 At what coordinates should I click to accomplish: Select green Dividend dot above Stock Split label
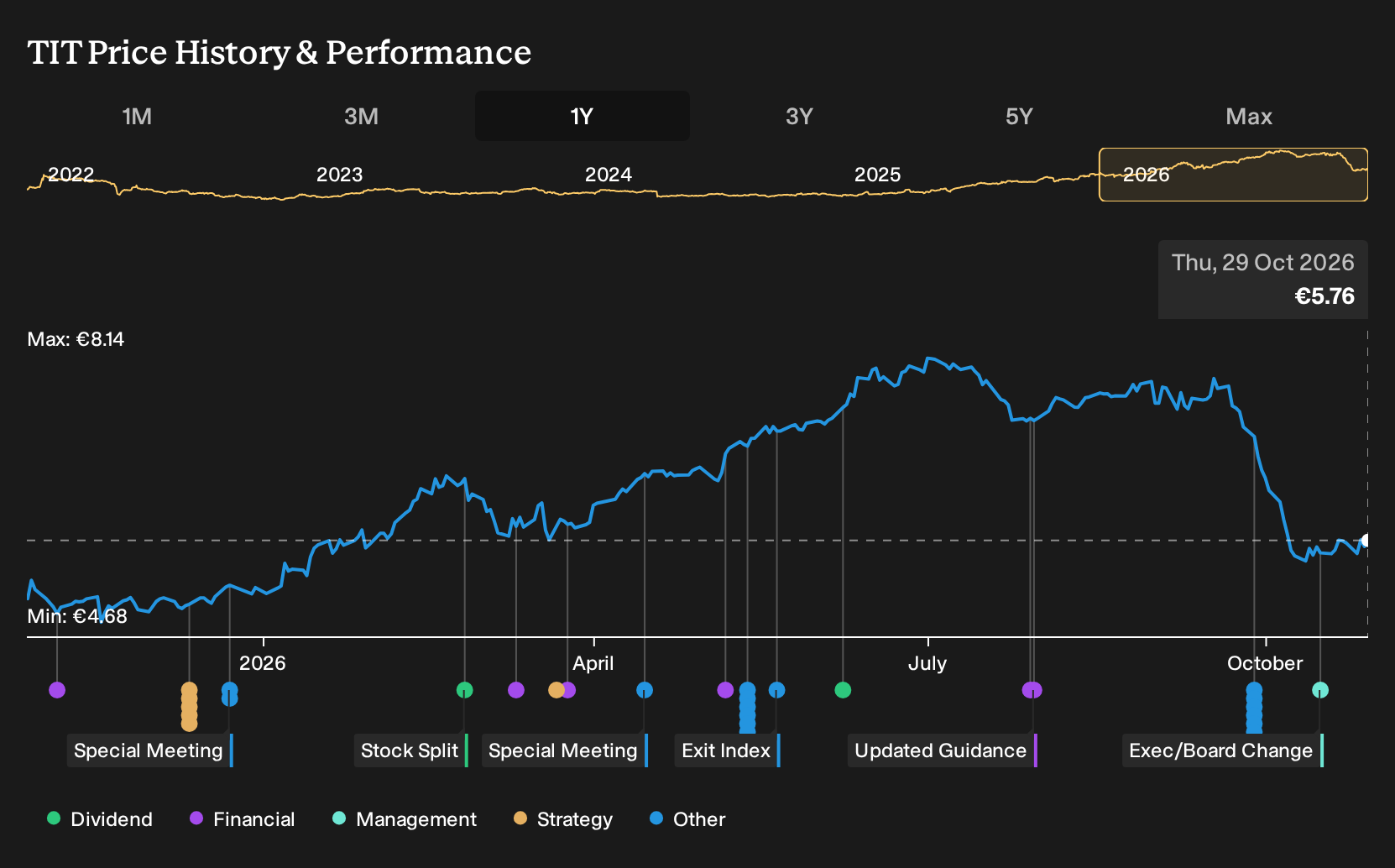tap(465, 690)
